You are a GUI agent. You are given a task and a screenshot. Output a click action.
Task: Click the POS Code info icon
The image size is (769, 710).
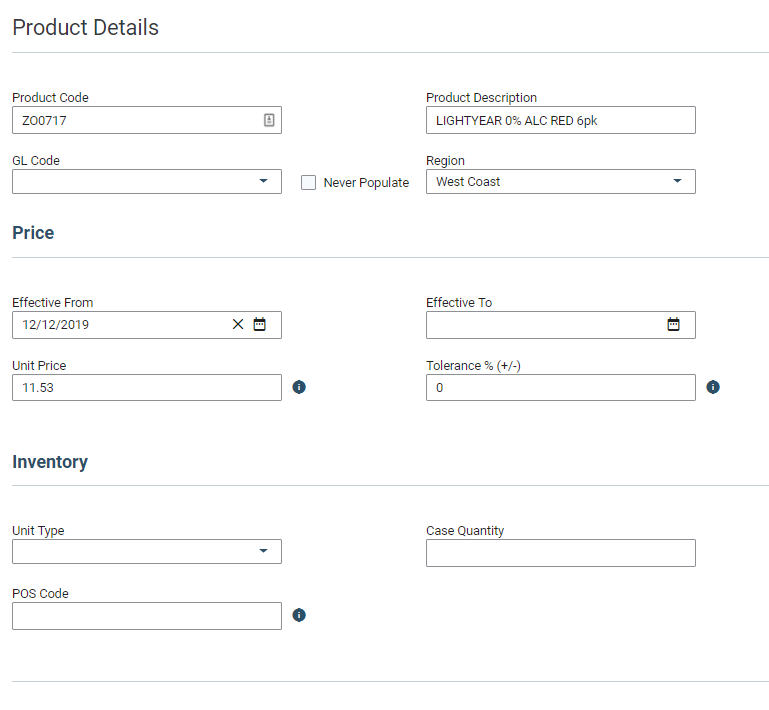click(299, 615)
